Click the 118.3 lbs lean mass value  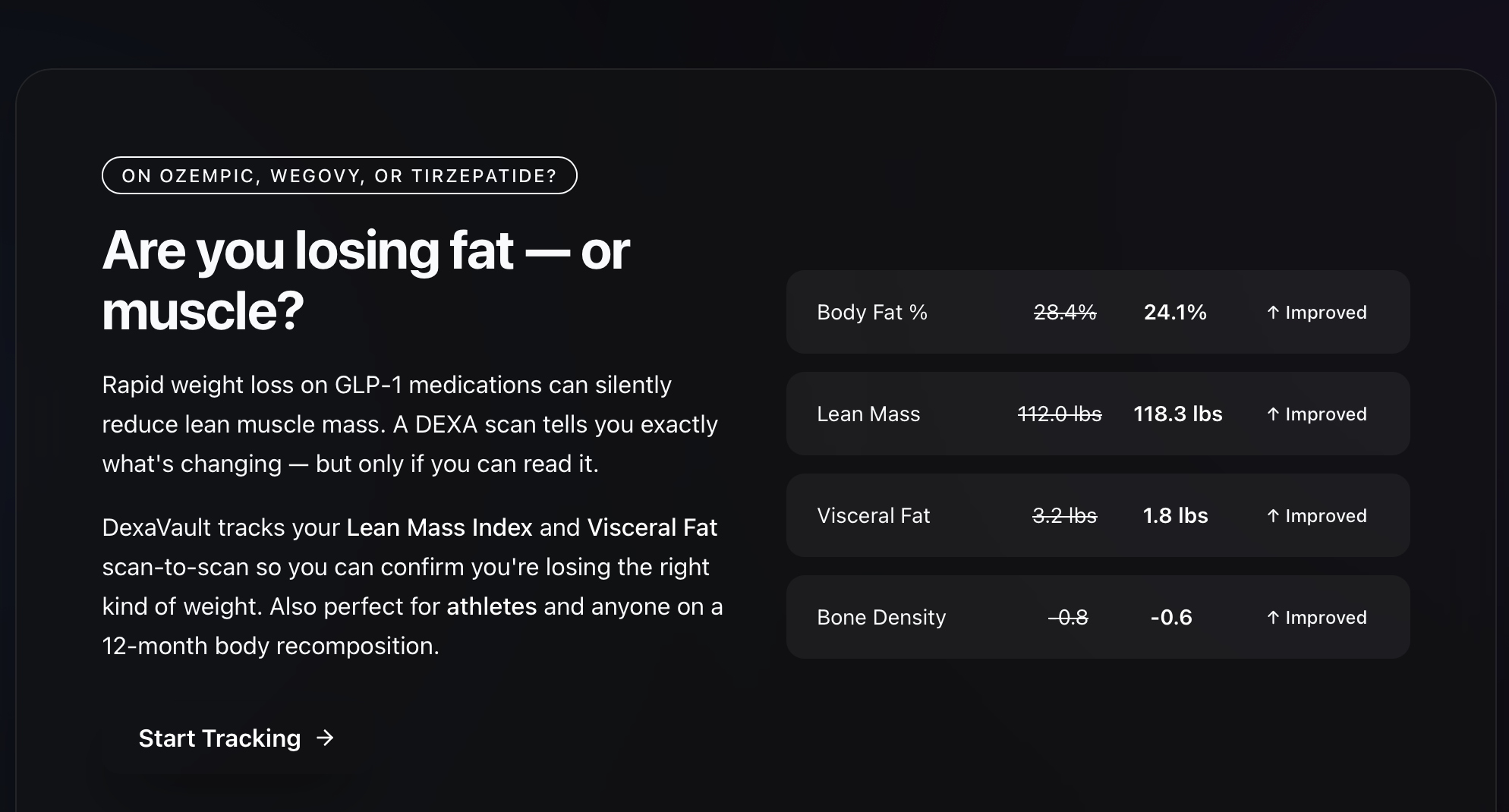(1177, 414)
